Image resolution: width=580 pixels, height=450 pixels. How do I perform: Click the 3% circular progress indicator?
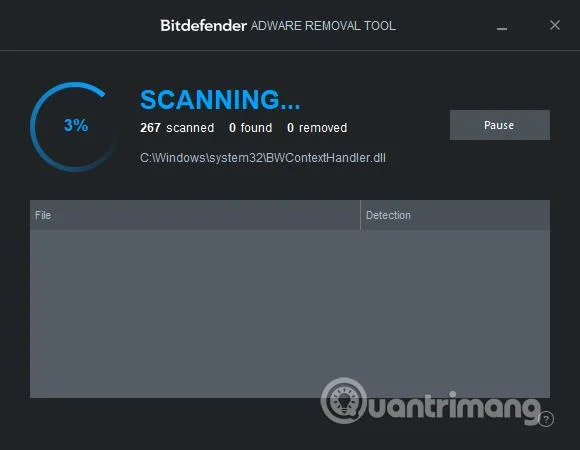click(x=76, y=126)
